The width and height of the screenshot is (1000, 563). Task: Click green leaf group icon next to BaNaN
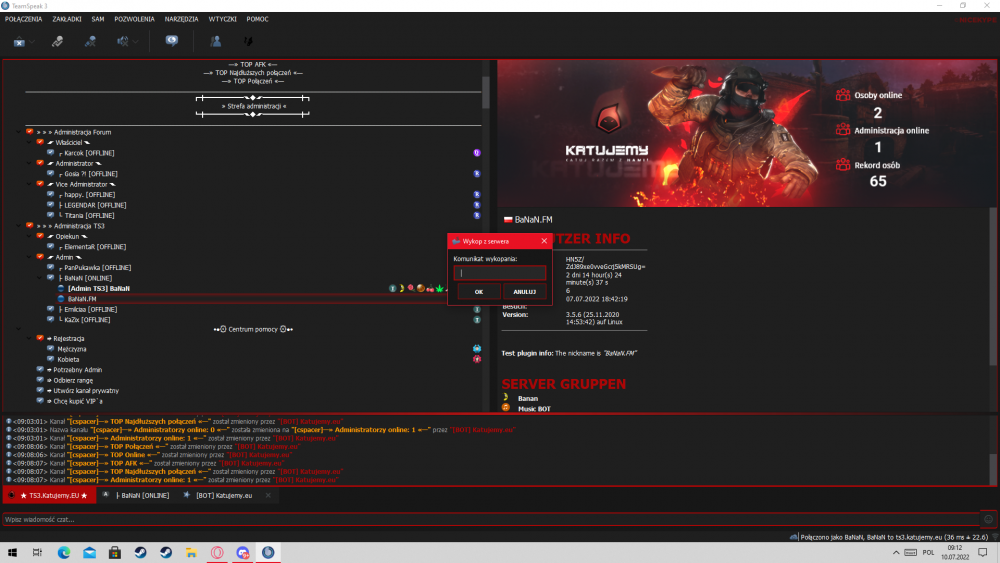pyautogui.click(x=439, y=288)
